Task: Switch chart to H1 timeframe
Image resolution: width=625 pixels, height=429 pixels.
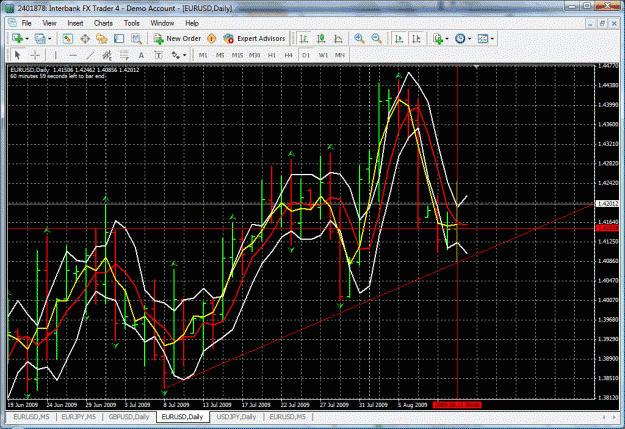Action: tap(271, 55)
